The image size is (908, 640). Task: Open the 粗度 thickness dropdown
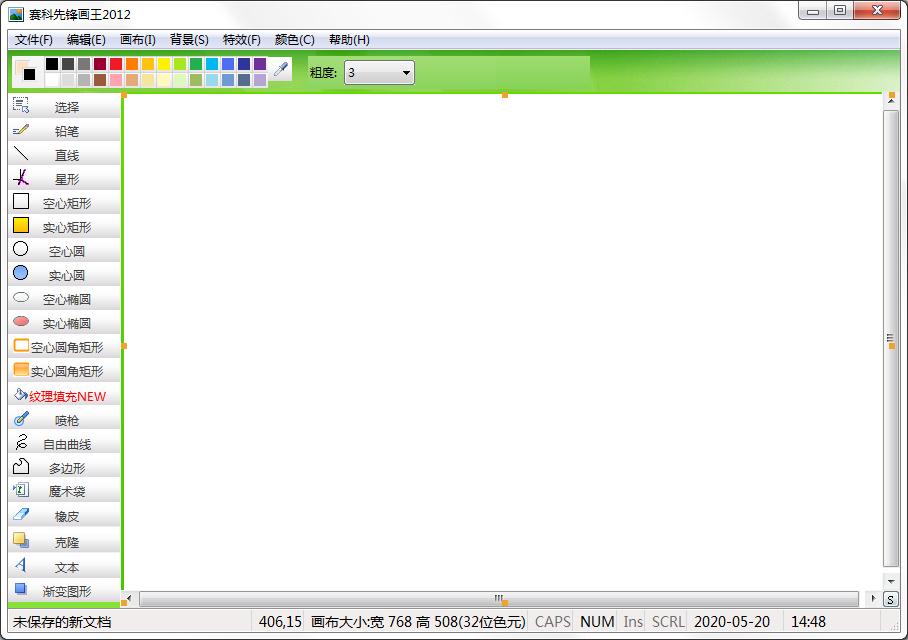(379, 72)
